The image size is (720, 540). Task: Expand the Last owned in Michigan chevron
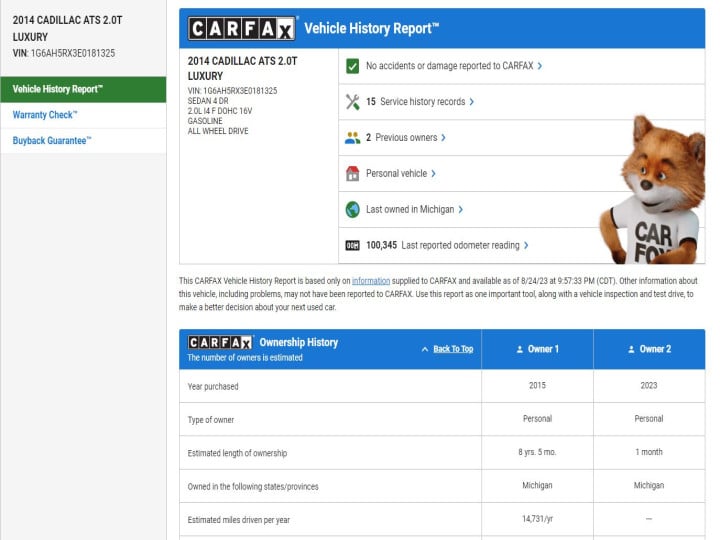pos(460,209)
